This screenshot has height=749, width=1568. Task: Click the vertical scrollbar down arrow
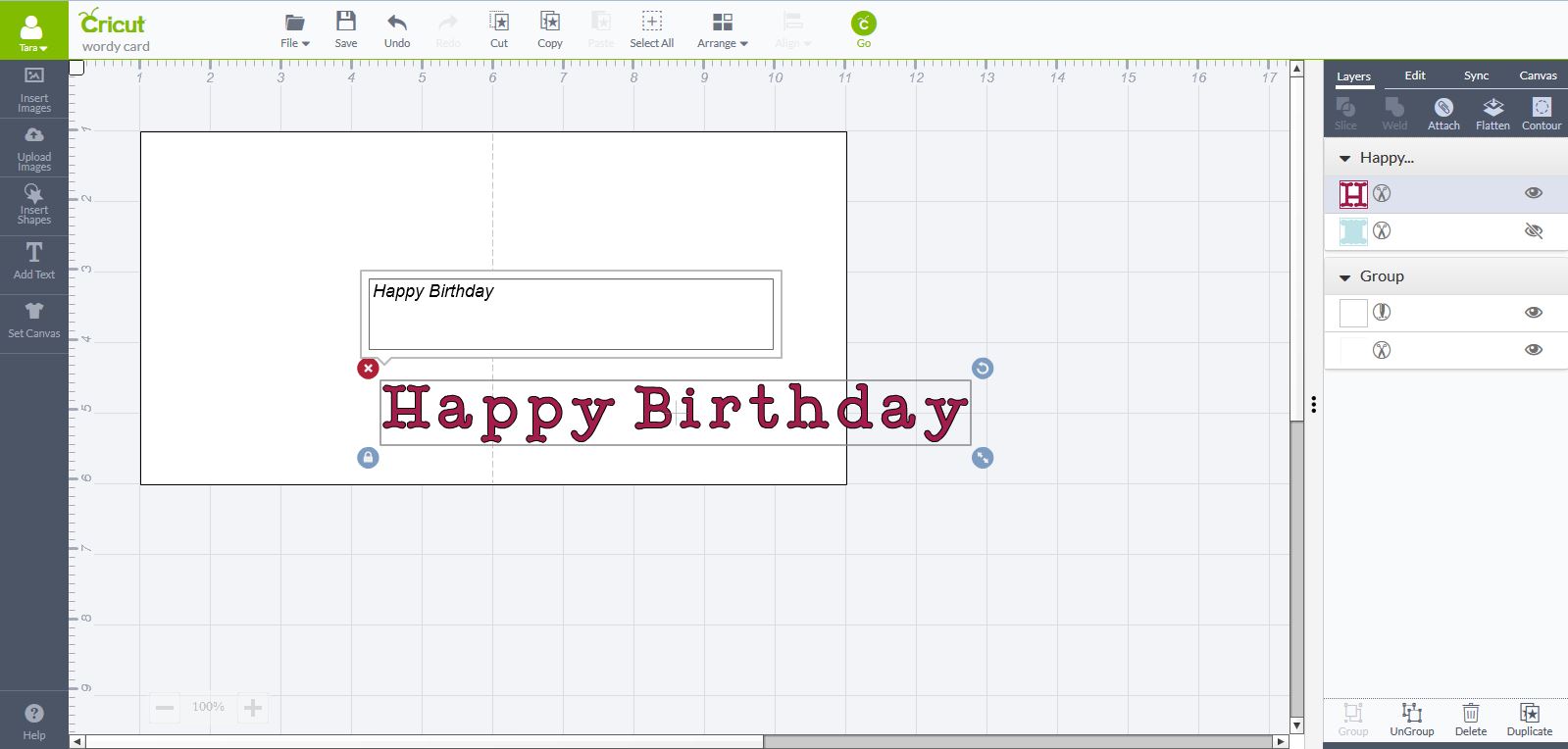1296,725
